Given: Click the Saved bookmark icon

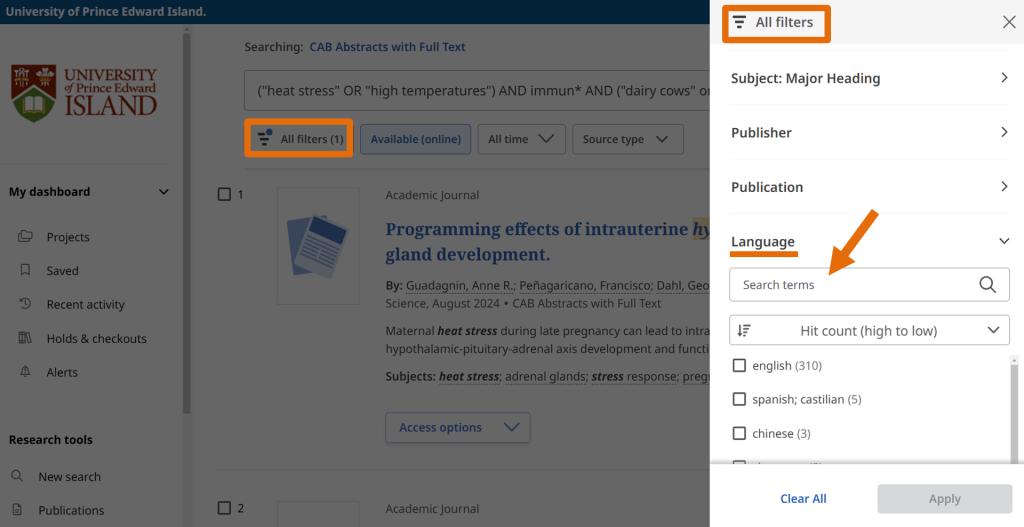Looking at the screenshot, I should (25, 271).
